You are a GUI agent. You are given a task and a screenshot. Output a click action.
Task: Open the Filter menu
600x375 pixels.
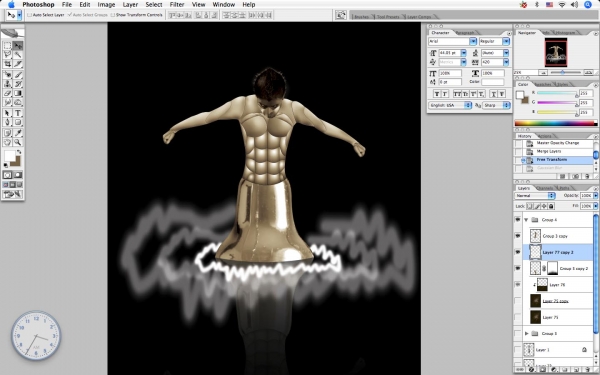coord(177,5)
